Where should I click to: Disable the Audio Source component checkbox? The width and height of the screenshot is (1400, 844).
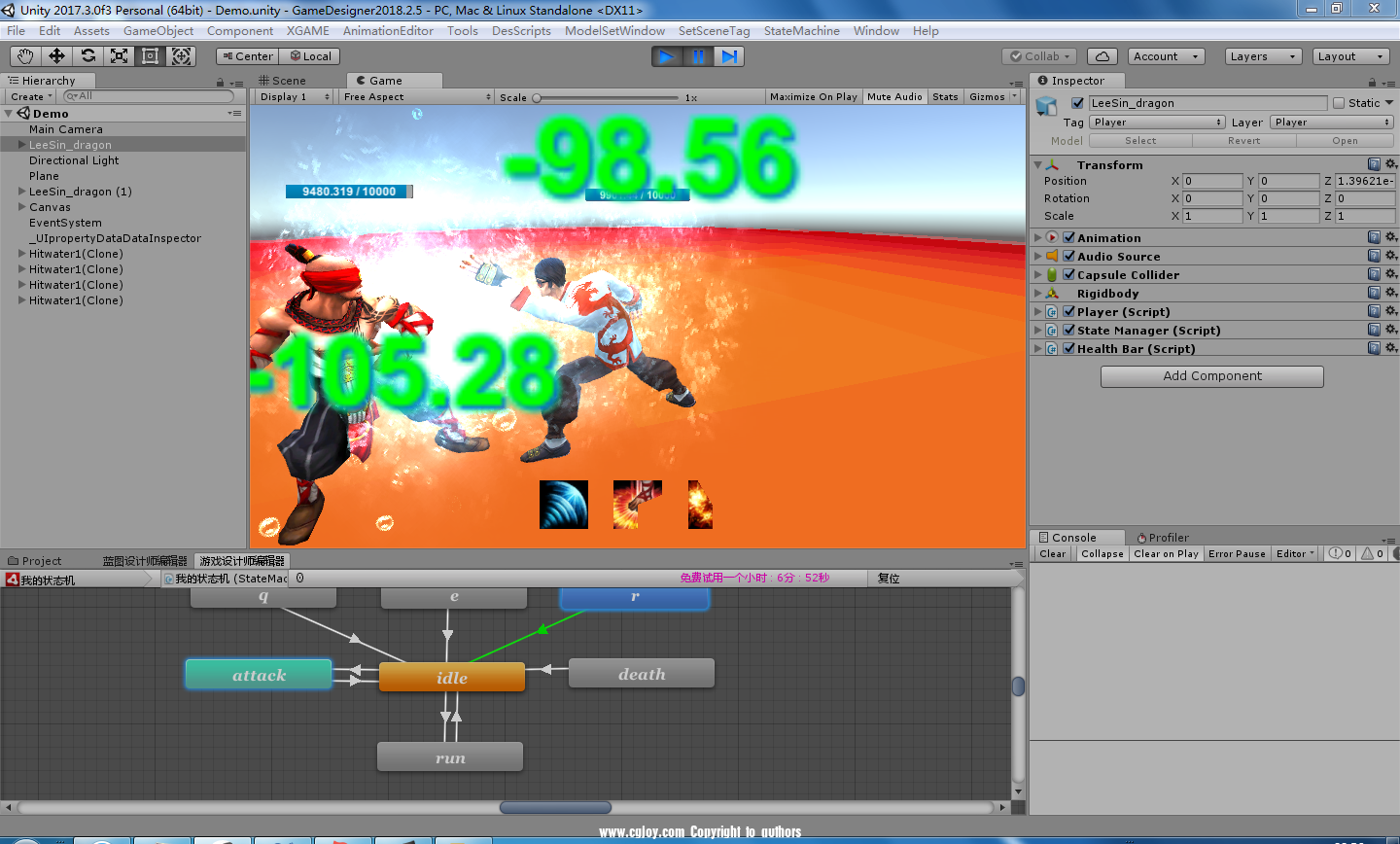pos(1069,257)
